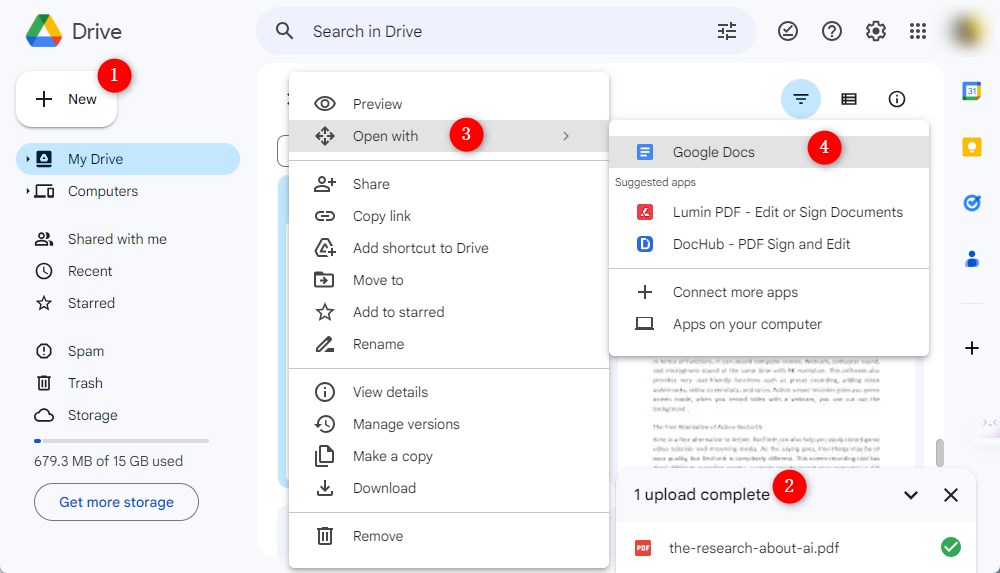This screenshot has width=1000, height=573.
Task: Collapse the upload complete panel
Action: [911, 495]
